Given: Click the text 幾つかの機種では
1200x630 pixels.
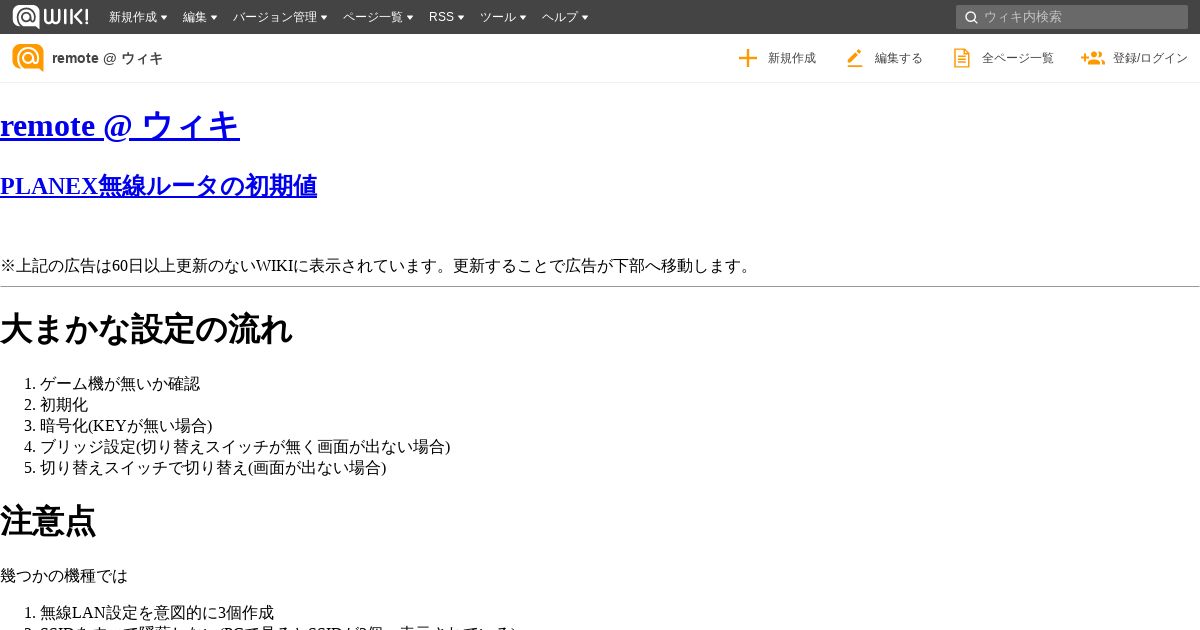Looking at the screenshot, I should (x=64, y=576).
